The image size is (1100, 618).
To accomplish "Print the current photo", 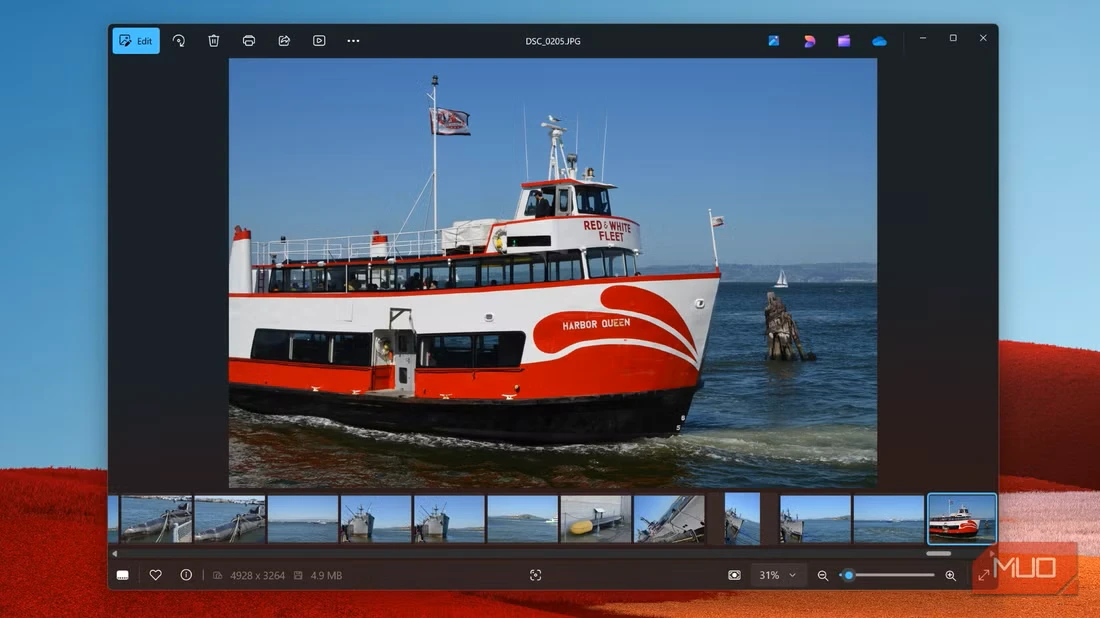I will tap(249, 41).
